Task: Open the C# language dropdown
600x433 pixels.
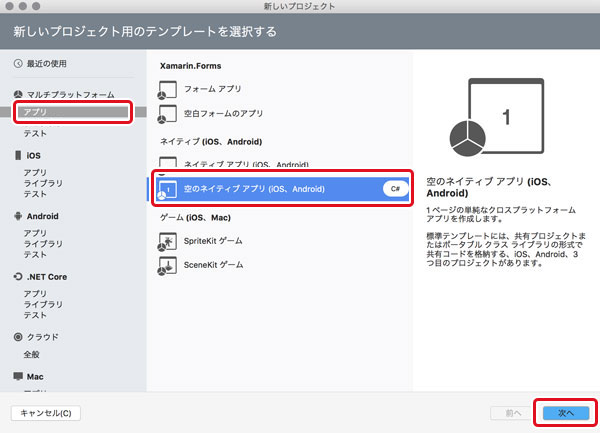Action: tap(395, 189)
